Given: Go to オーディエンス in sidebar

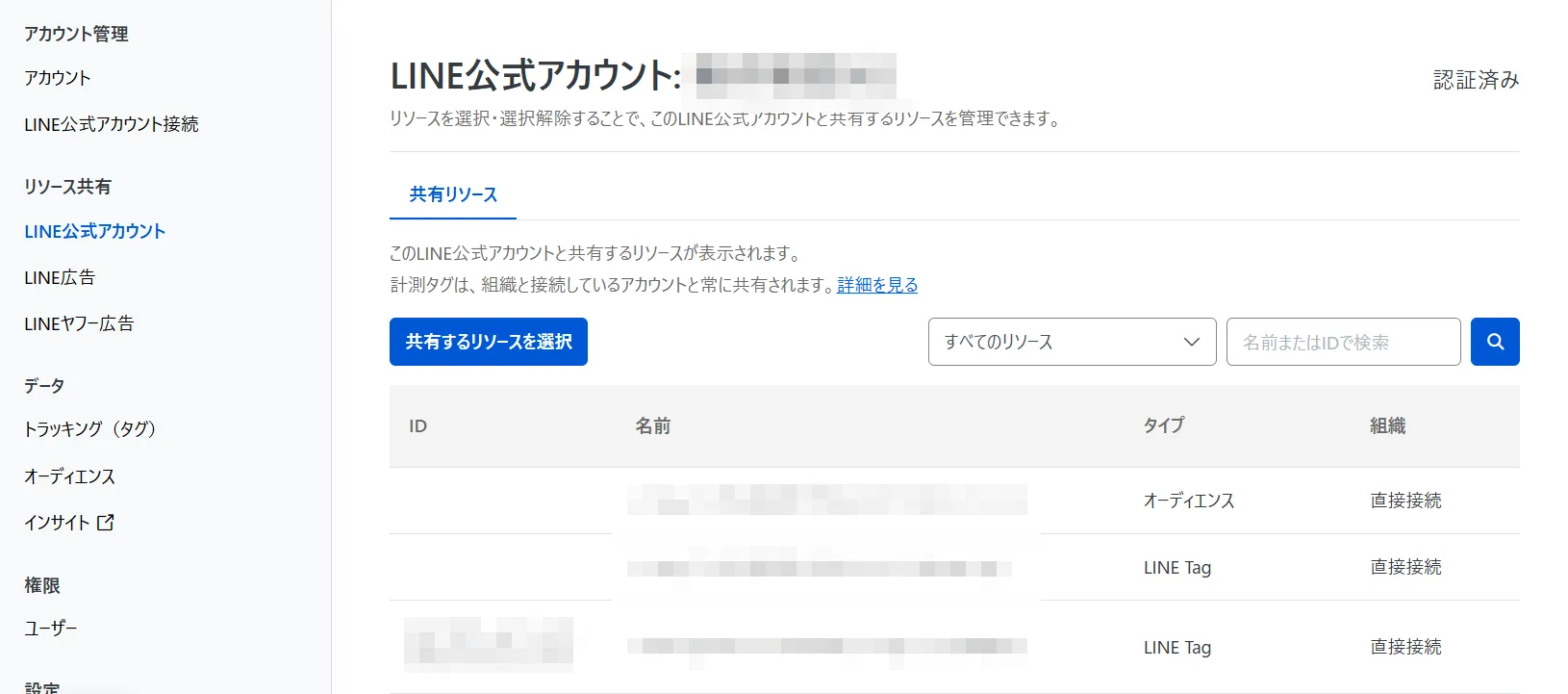Looking at the screenshot, I should tap(69, 476).
